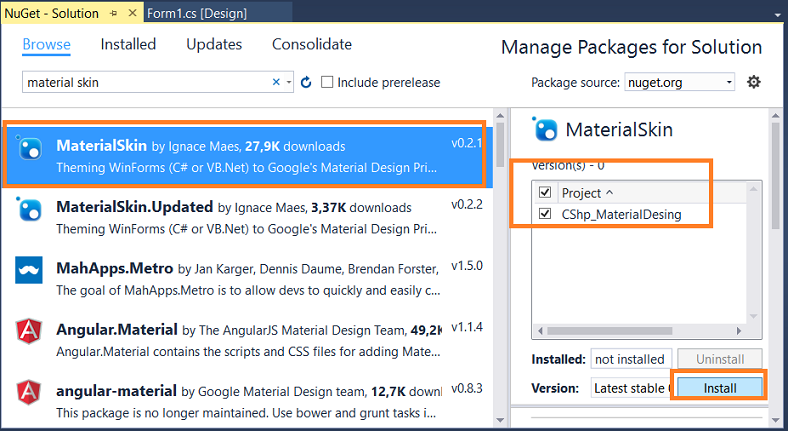The width and height of the screenshot is (788, 431).
Task: Click the package list vertical scrollbar thumb
Action: [500, 145]
